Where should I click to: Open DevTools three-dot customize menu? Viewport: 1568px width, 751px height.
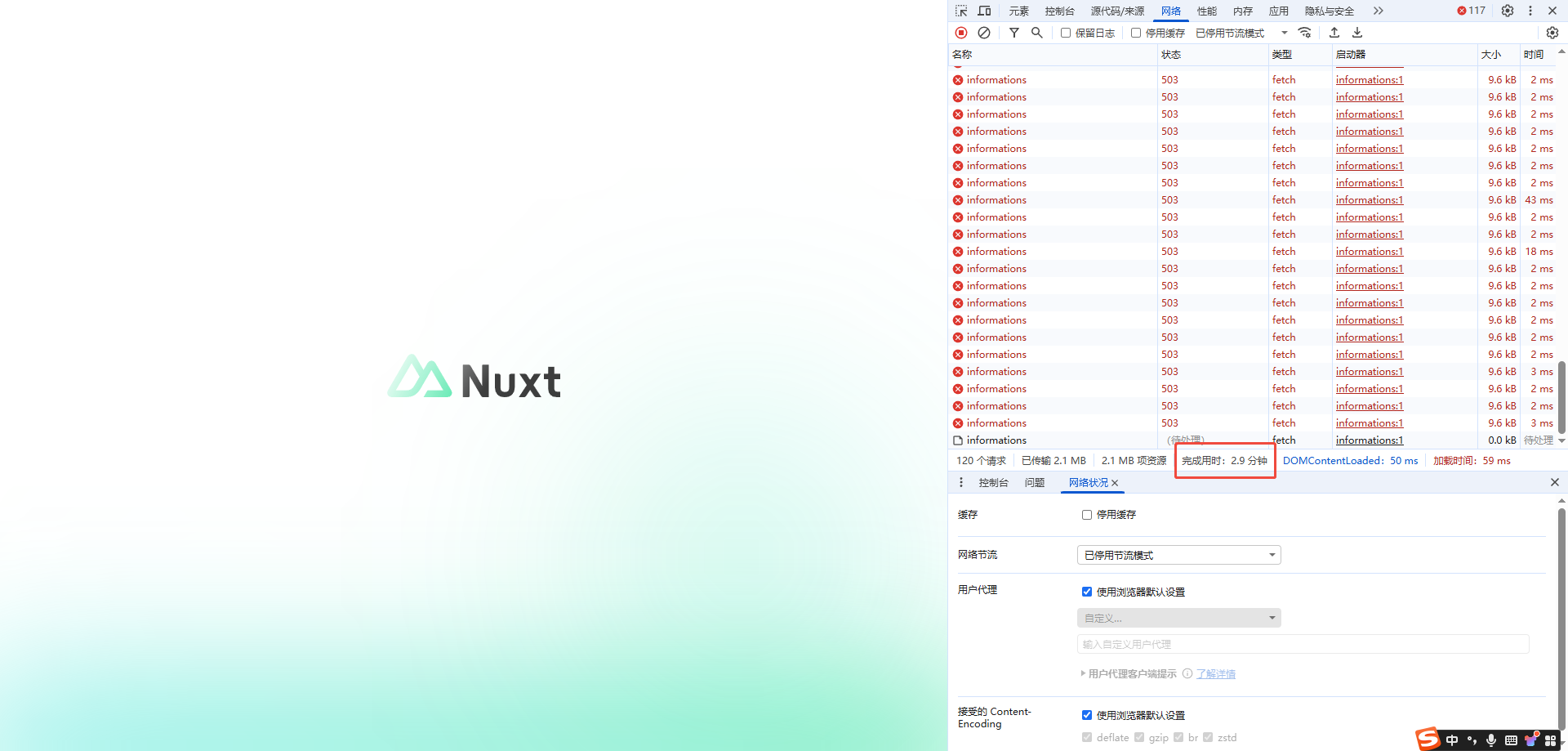click(1530, 11)
